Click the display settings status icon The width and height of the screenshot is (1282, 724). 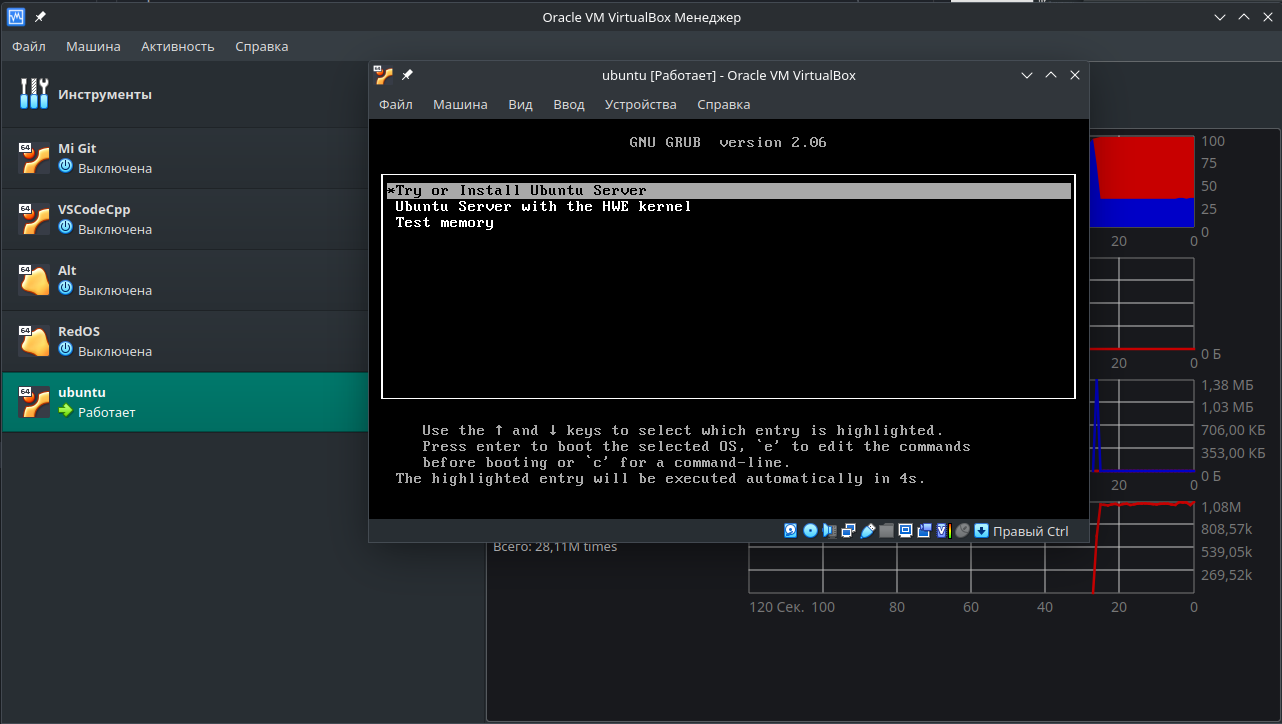point(905,530)
